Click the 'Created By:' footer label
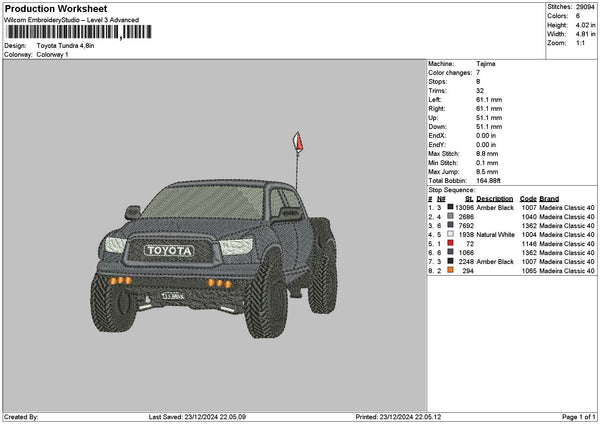 pyautogui.click(x=21, y=417)
